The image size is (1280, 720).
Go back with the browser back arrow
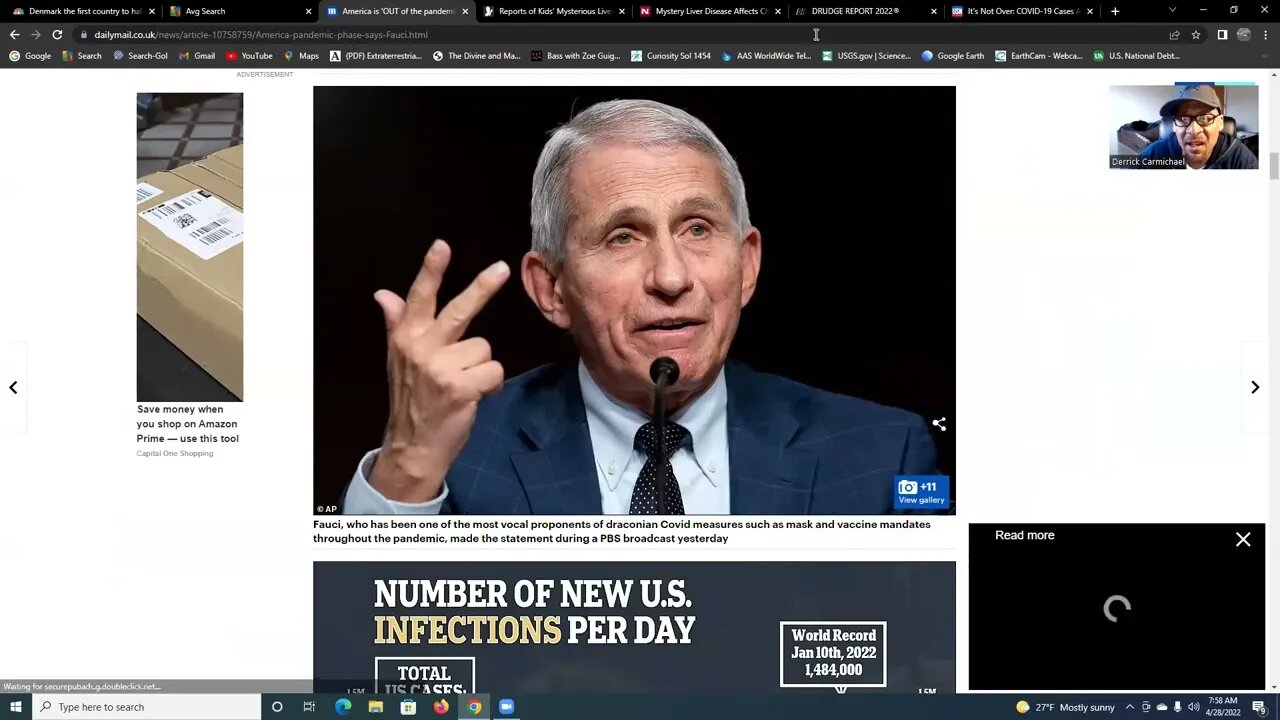click(14, 34)
